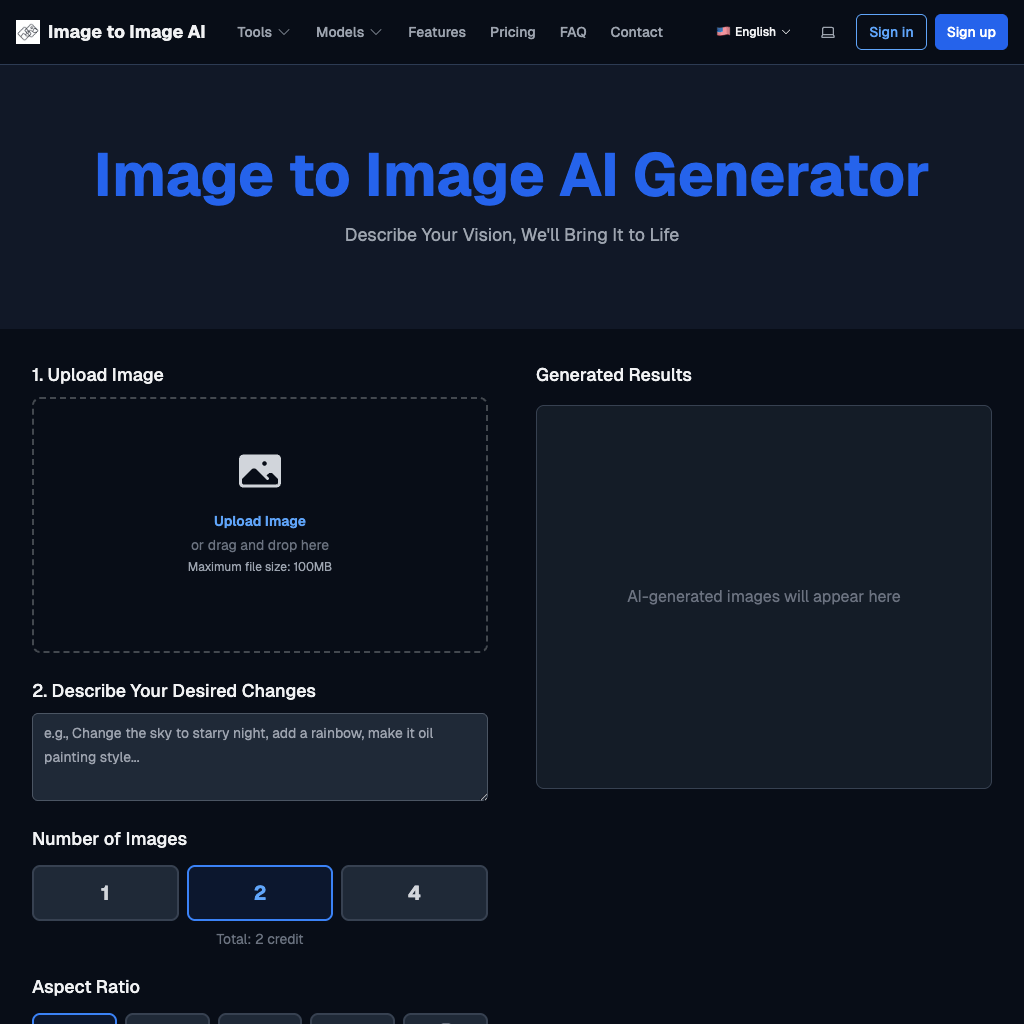Click the Image to Image AI logo icon
Viewport: 1024px width, 1024px height.
27,31
